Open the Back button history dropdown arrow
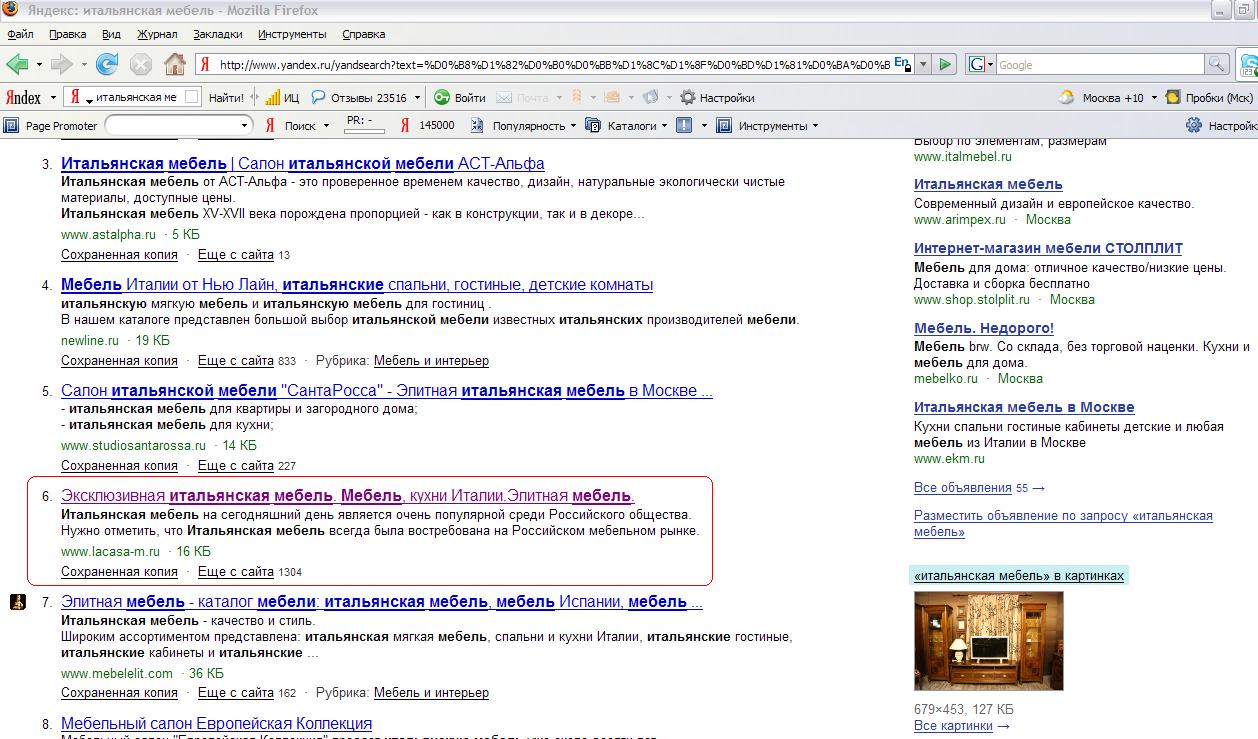1258x739 pixels. coord(39,65)
